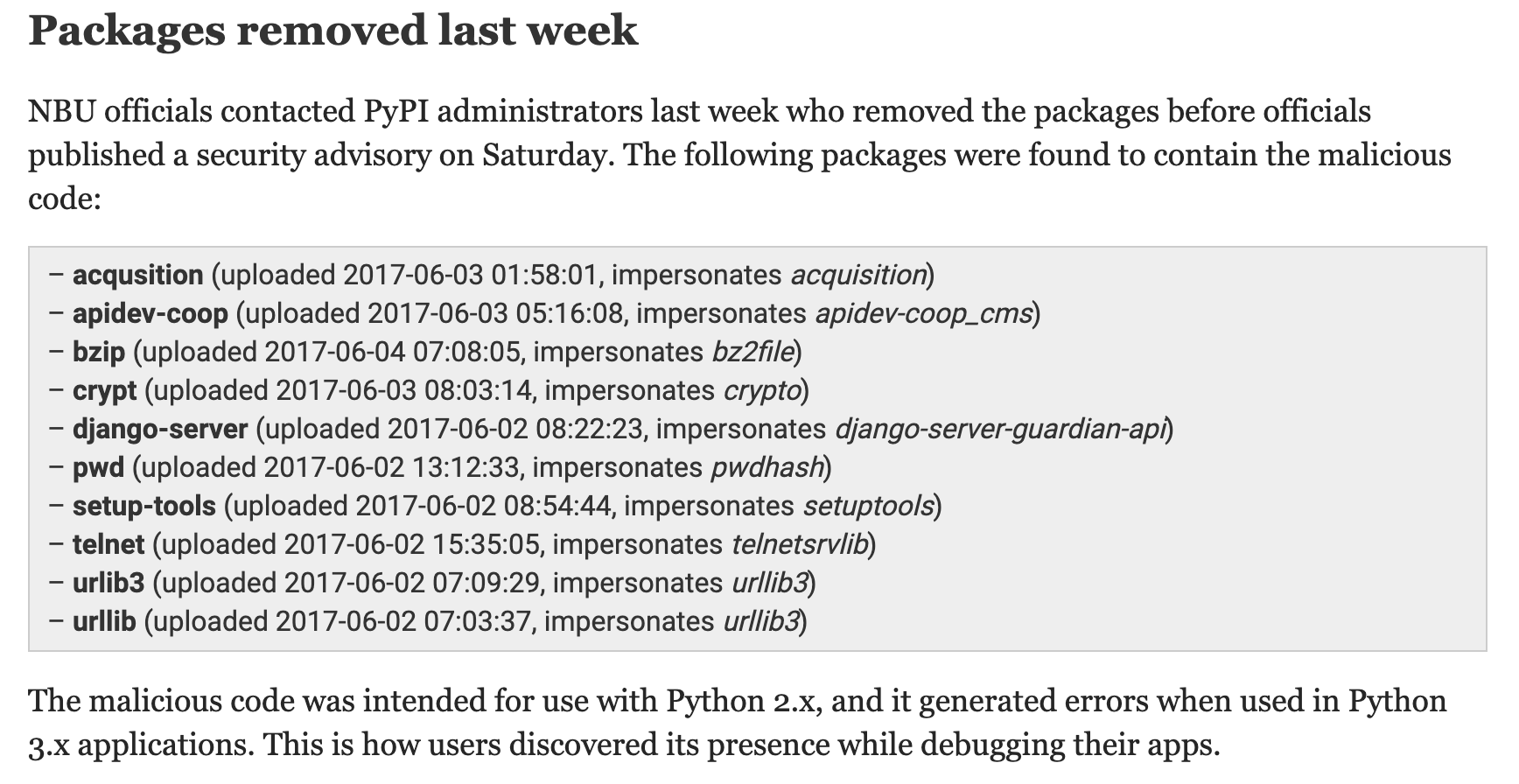This screenshot has height=784, width=1519.
Task: Select the italic "crypto" name
Action: point(762,390)
